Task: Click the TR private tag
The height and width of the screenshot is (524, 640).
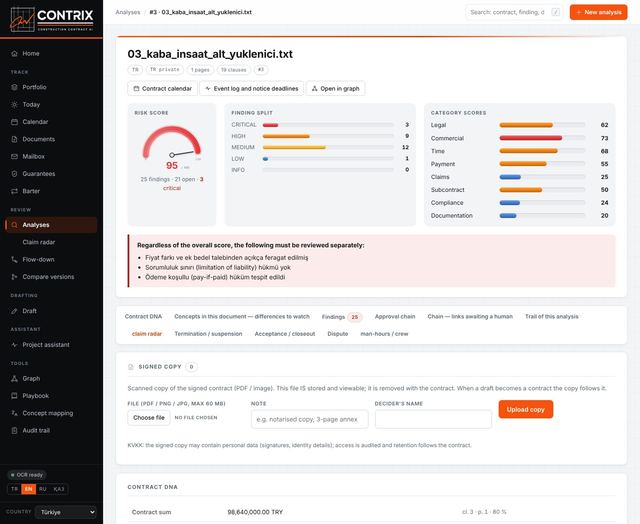Action: click(164, 70)
